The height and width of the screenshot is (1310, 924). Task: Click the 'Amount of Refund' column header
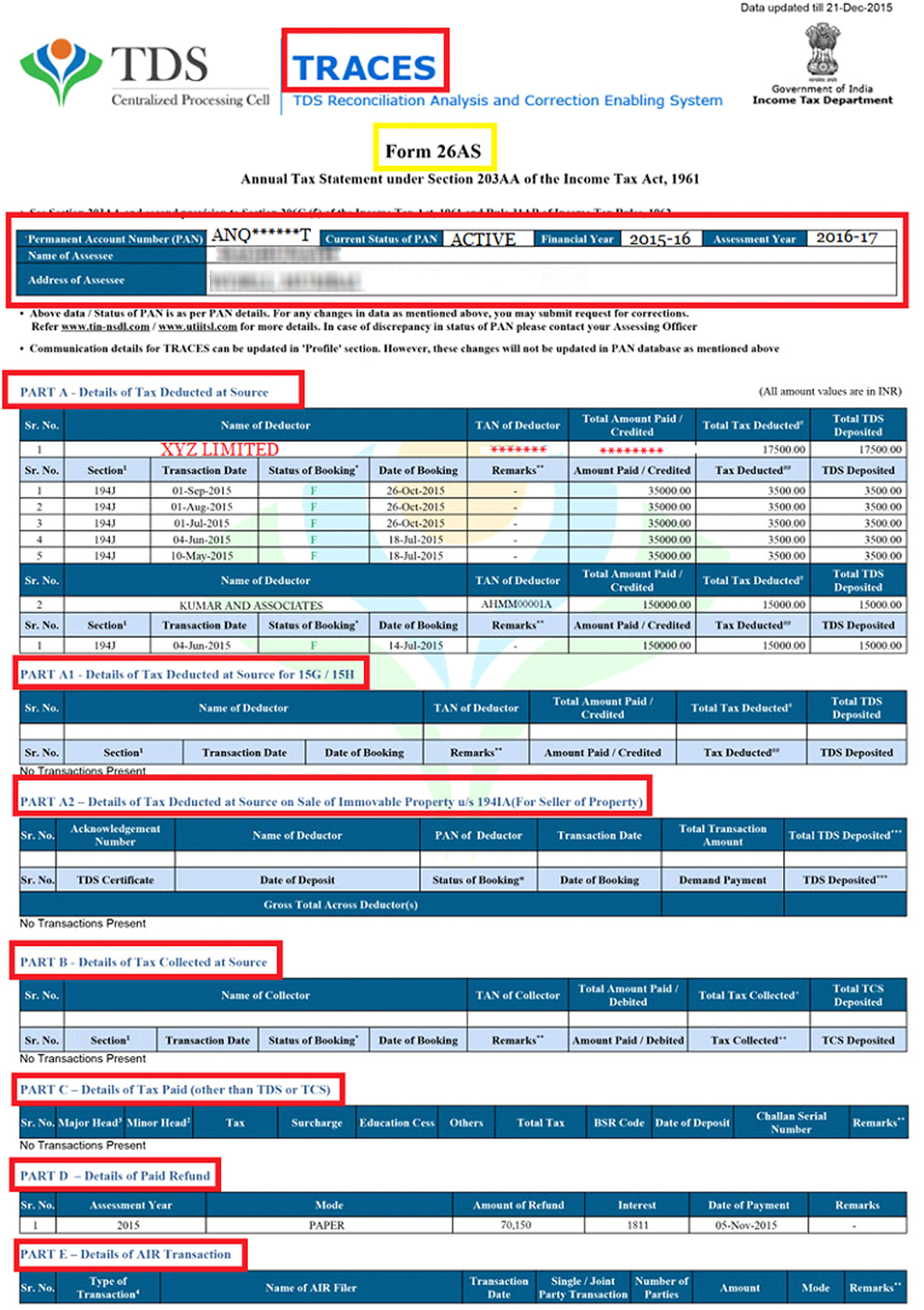click(519, 1205)
